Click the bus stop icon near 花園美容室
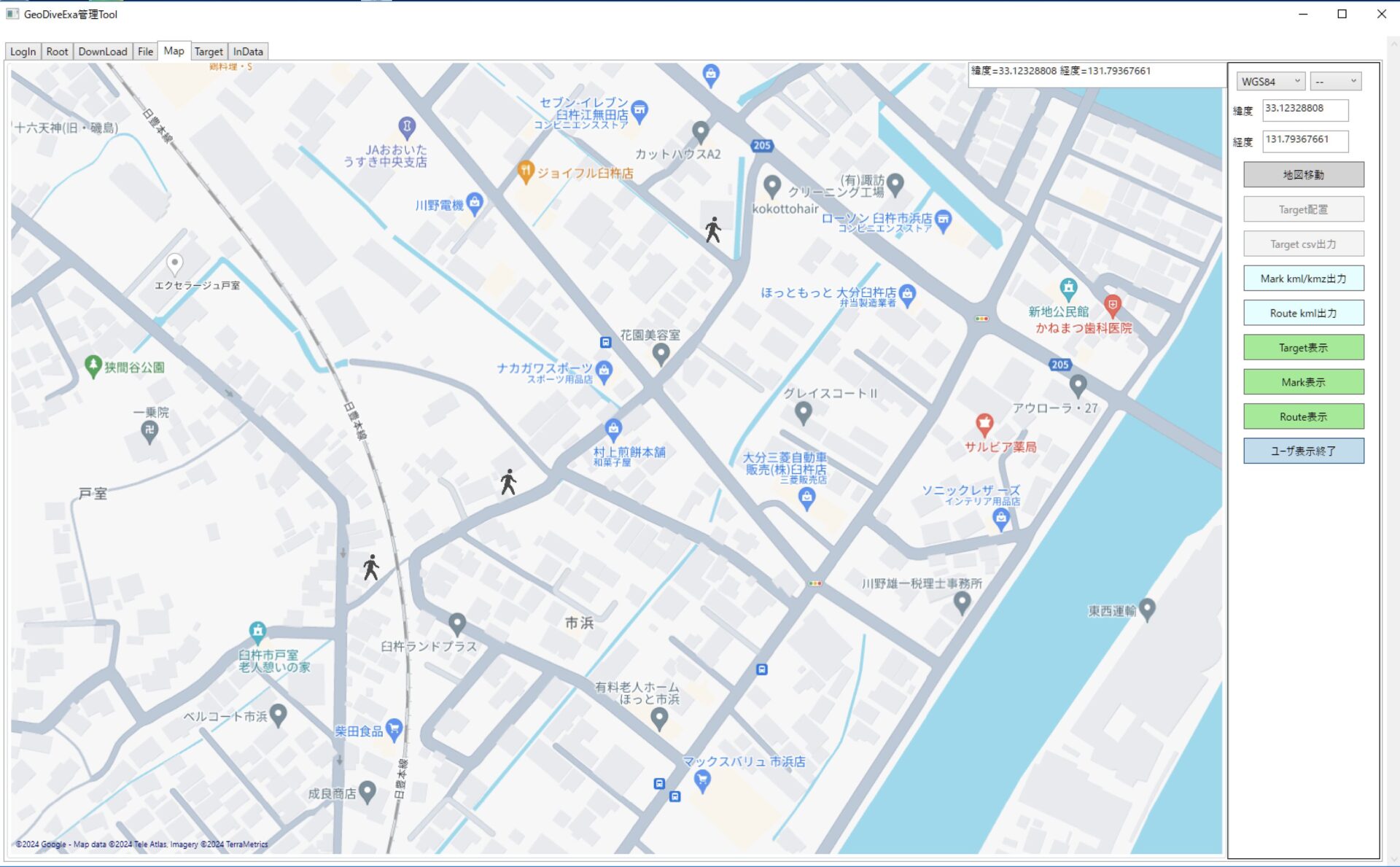 point(605,342)
